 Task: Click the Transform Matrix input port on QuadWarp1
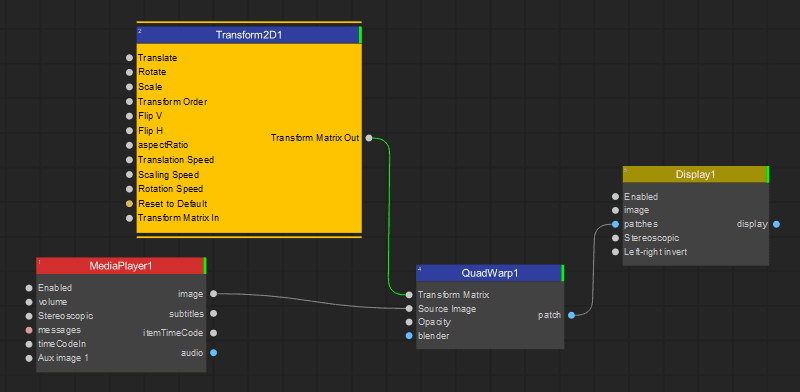(x=409, y=295)
